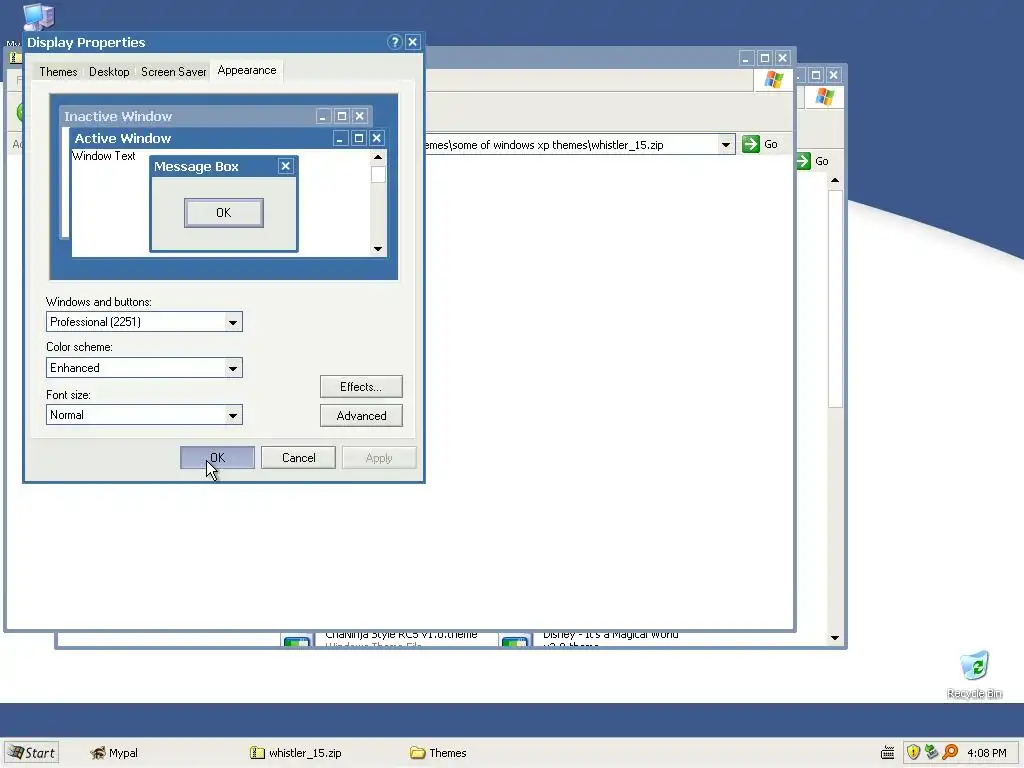The image size is (1024, 768).
Task: Minimize the whistler_15.zip window
Action: [x=746, y=59]
